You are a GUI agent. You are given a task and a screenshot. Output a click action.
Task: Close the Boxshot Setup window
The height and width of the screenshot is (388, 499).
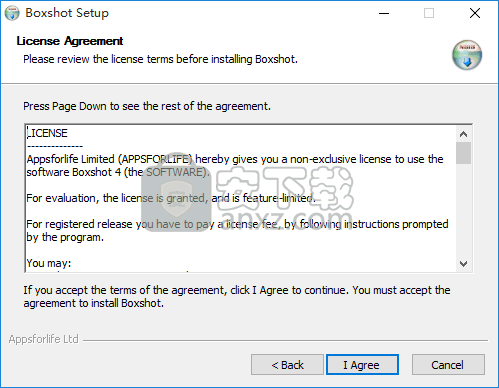(x=475, y=13)
